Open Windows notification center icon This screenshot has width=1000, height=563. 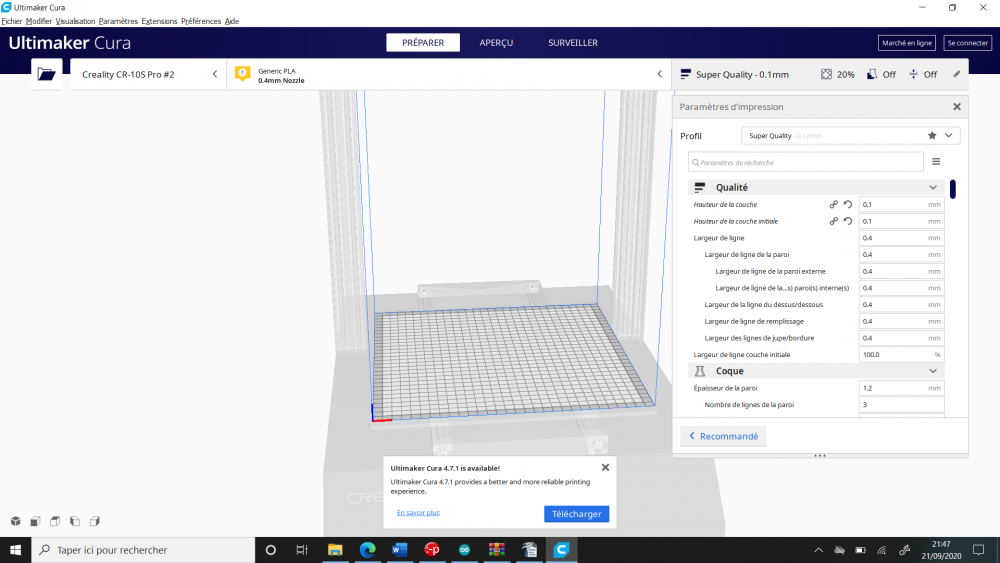tap(978, 550)
